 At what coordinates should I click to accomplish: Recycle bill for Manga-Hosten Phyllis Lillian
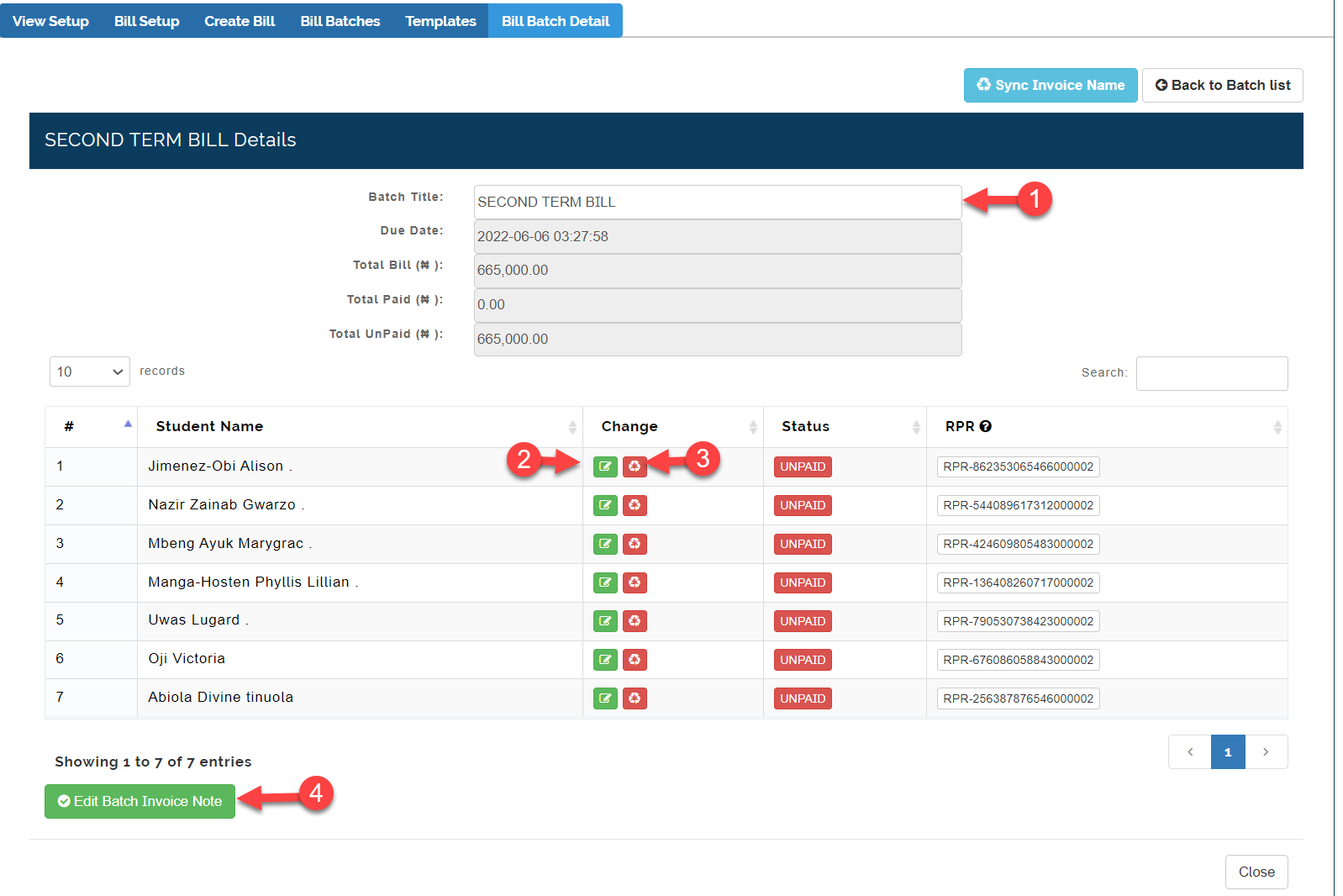pyautogui.click(x=635, y=582)
